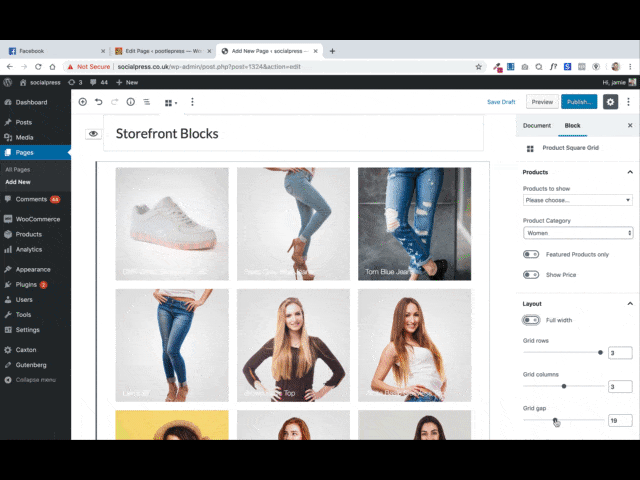This screenshot has width=640, height=480.
Task: Open block more options vertical dots
Action: point(192,102)
